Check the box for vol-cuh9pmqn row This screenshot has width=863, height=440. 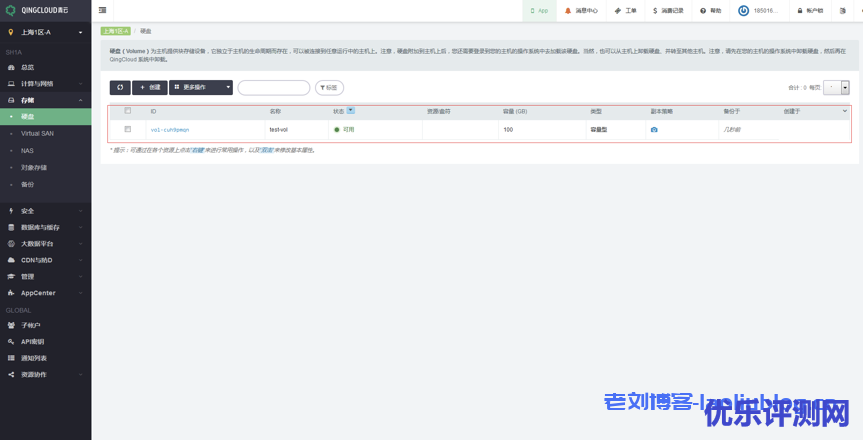coord(128,129)
